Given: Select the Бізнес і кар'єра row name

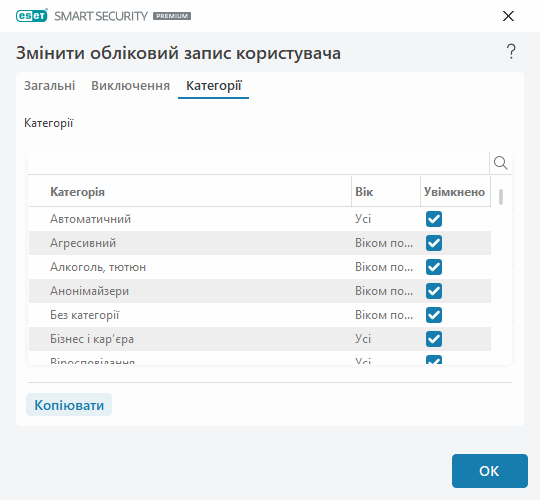Looking at the screenshot, I should [92, 339].
